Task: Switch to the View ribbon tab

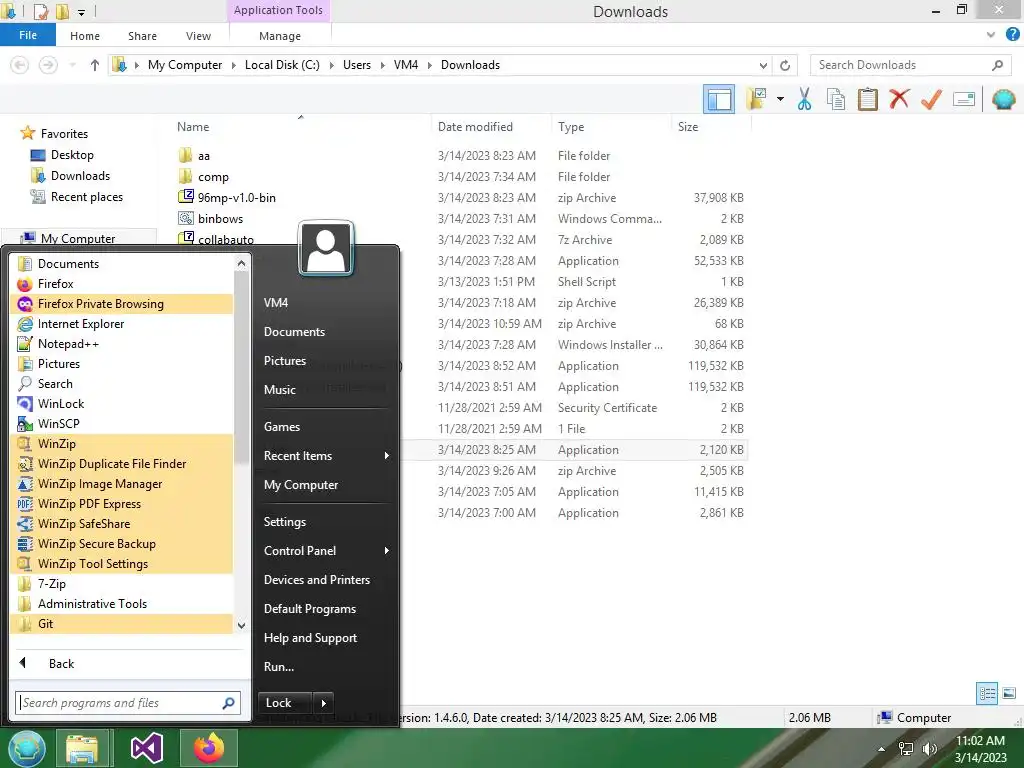Action: (x=199, y=36)
